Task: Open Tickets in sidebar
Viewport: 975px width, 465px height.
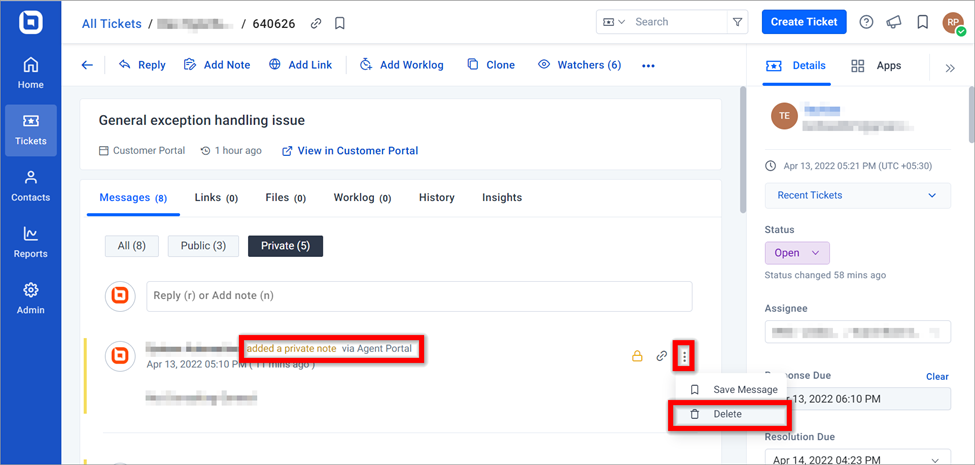Action: pyautogui.click(x=30, y=130)
